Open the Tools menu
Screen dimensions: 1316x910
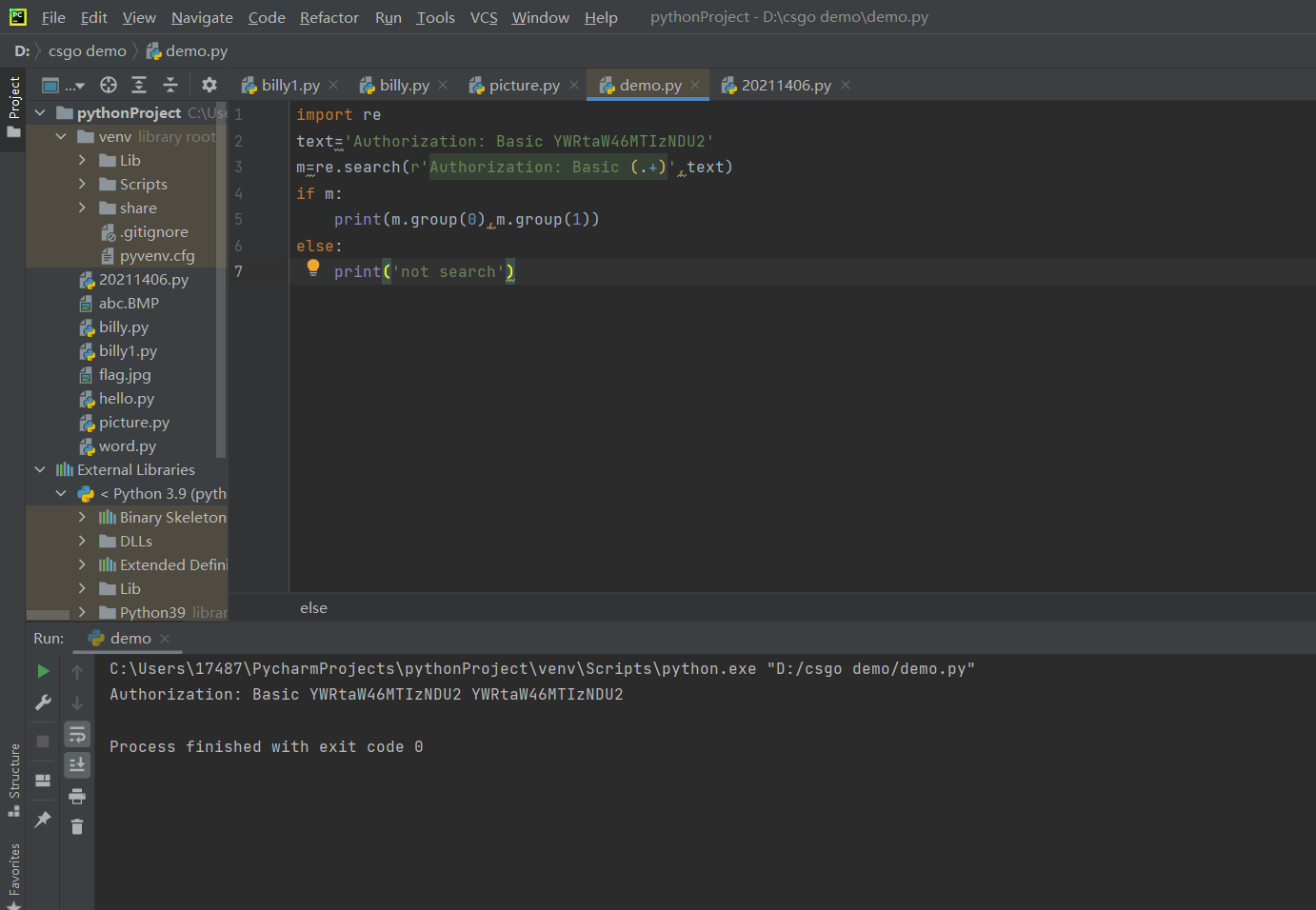pyautogui.click(x=435, y=17)
